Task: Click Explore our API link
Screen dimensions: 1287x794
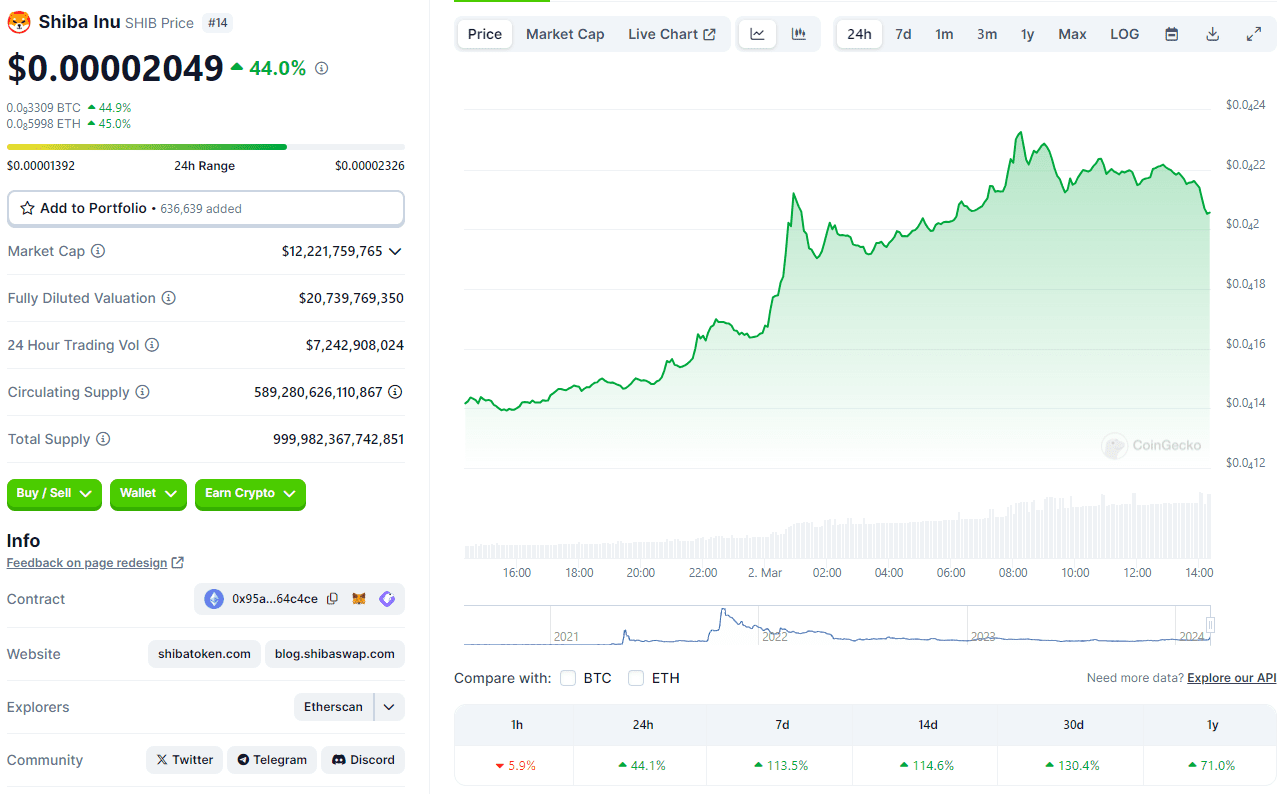Action: tap(1231, 678)
